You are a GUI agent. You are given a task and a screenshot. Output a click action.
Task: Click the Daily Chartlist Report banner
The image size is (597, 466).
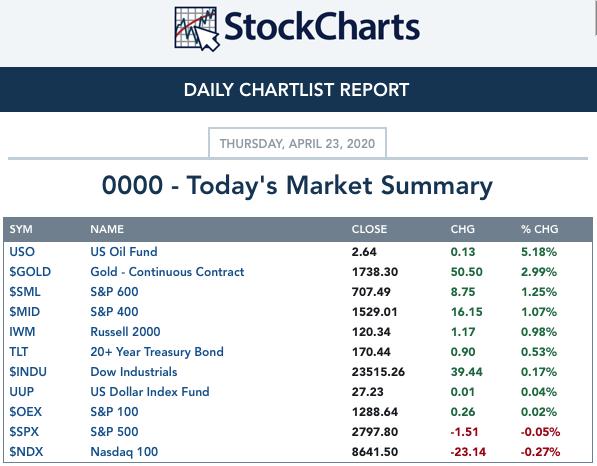pos(298,90)
